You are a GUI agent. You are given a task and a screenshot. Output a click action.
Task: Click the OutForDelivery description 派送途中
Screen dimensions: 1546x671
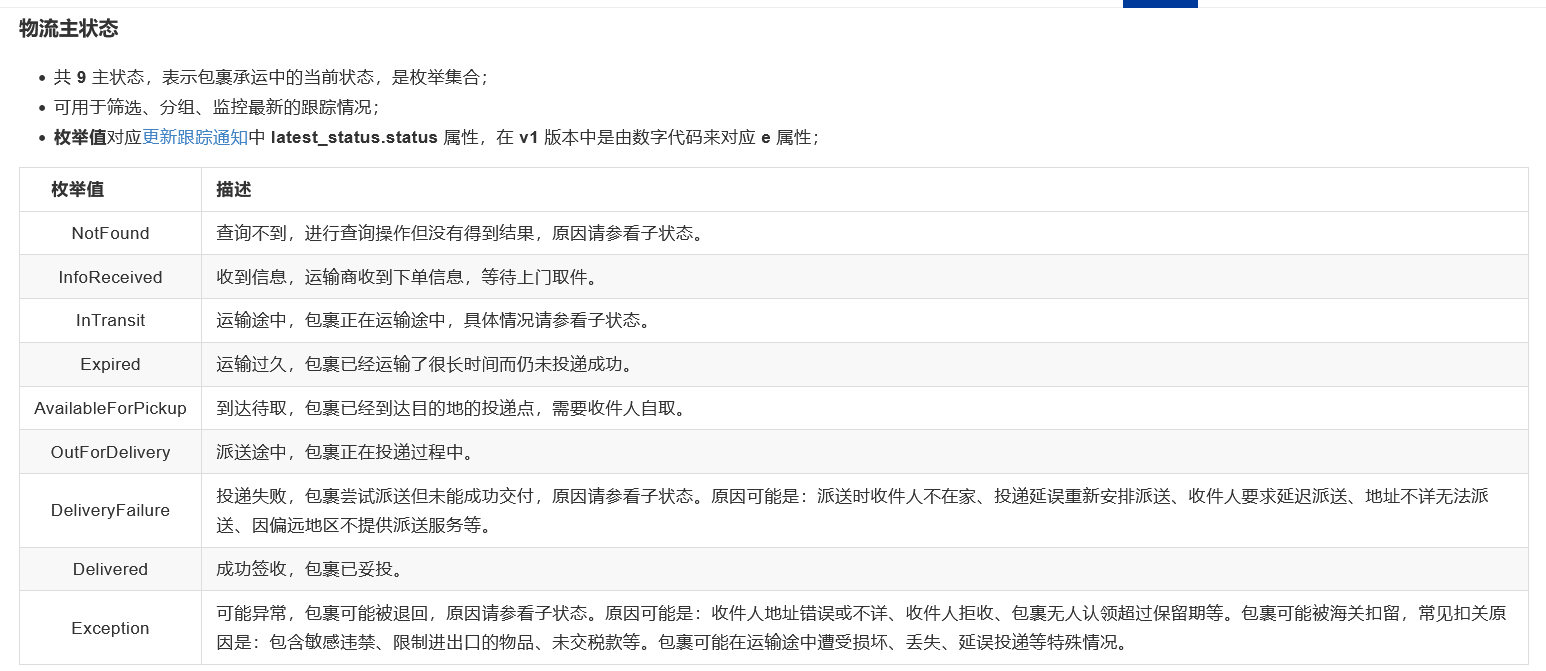click(x=345, y=452)
